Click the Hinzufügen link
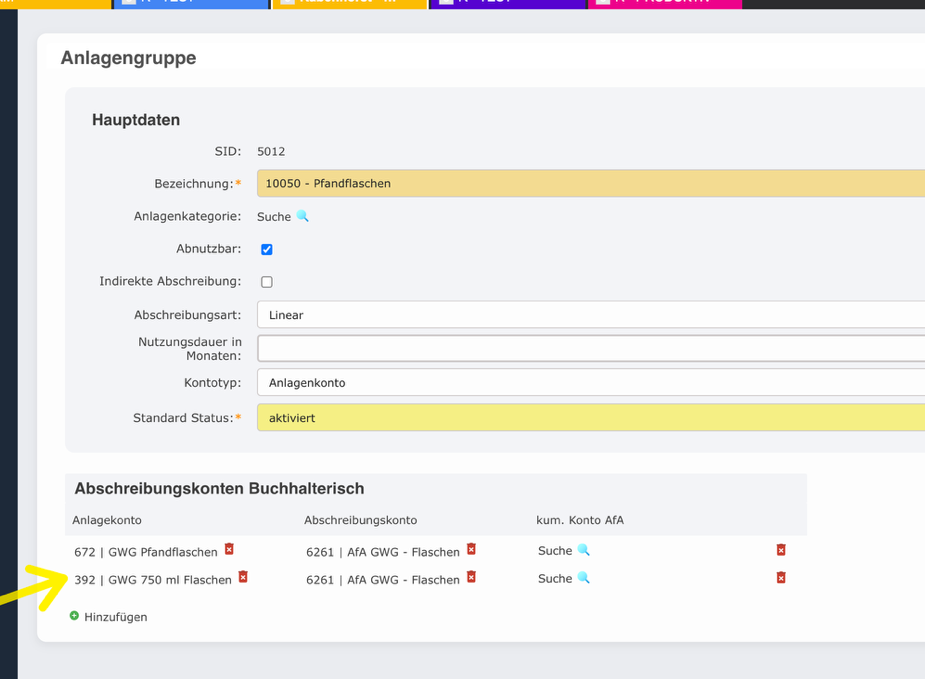925x679 pixels. (114, 616)
